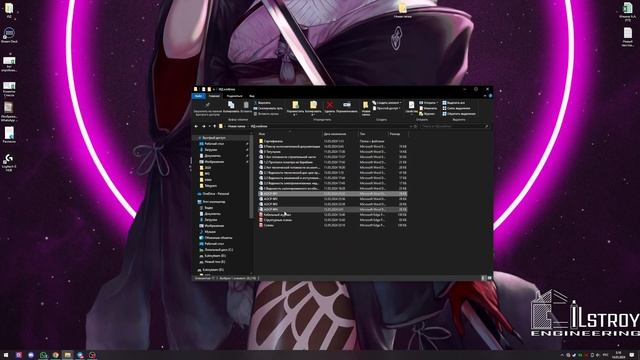
Task: Select Music (Музыка) in the sidebar
Action: point(208,232)
